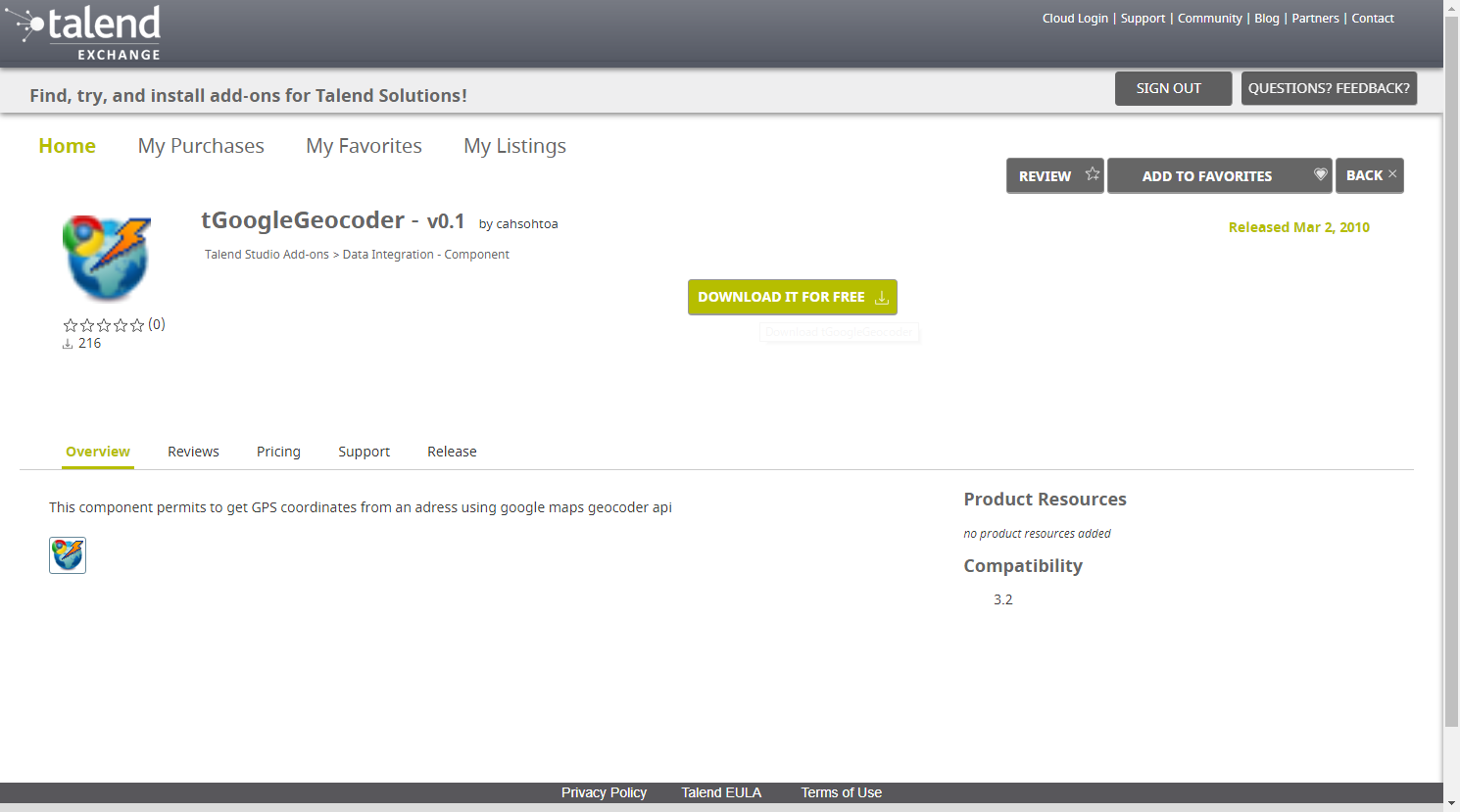This screenshot has height=812, width=1460.
Task: View the Support tab
Action: point(364,452)
